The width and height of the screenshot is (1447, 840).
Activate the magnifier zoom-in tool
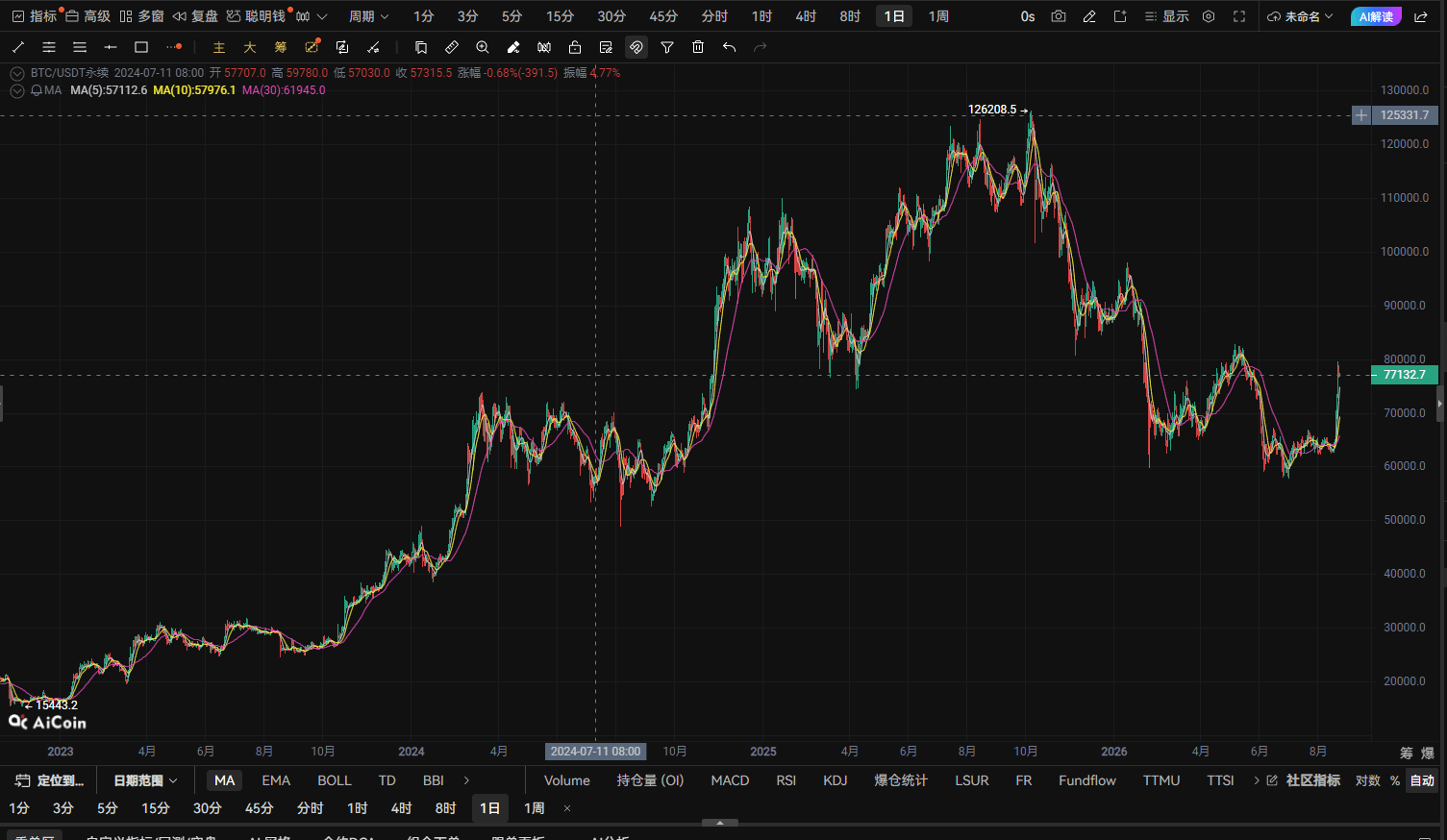(483, 47)
